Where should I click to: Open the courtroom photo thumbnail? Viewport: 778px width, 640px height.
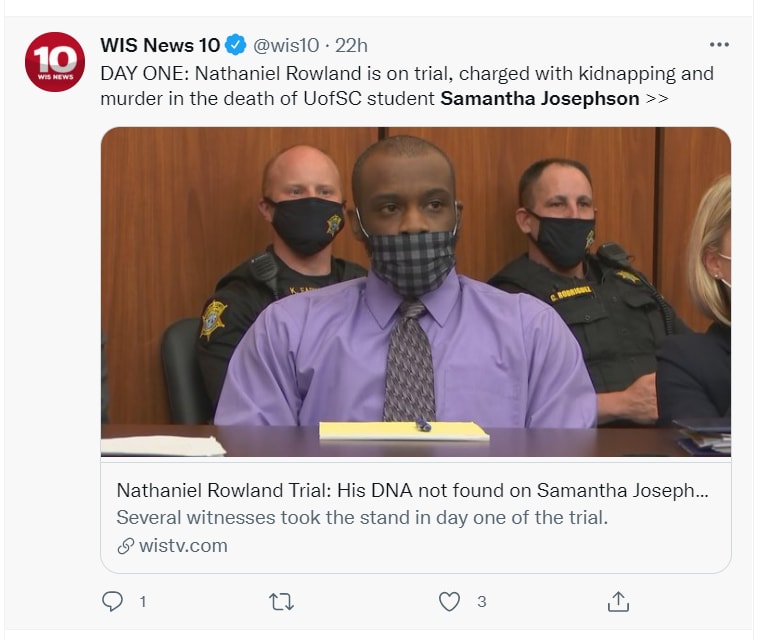415,292
